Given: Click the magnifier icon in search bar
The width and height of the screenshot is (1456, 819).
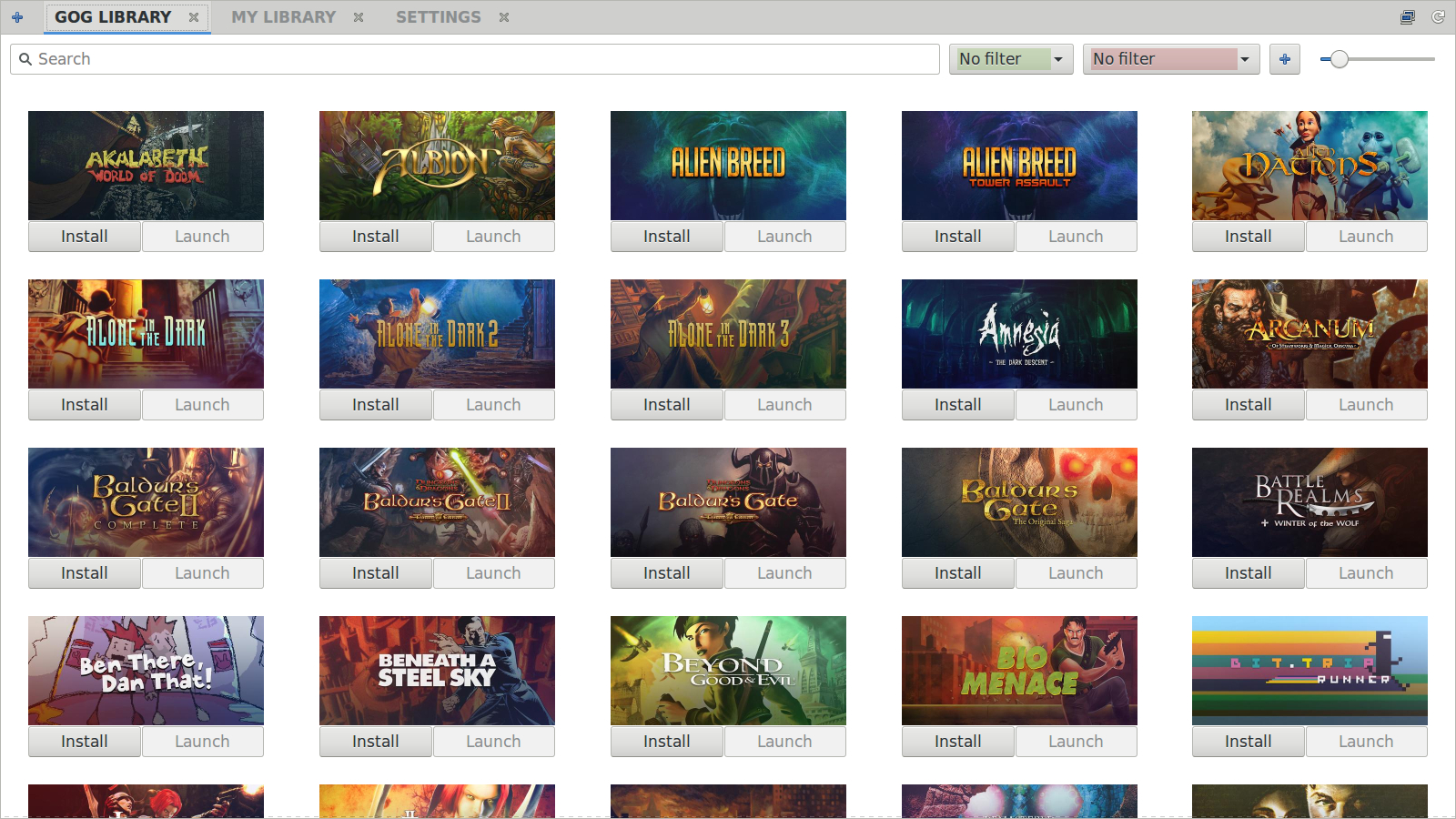Looking at the screenshot, I should (x=25, y=59).
